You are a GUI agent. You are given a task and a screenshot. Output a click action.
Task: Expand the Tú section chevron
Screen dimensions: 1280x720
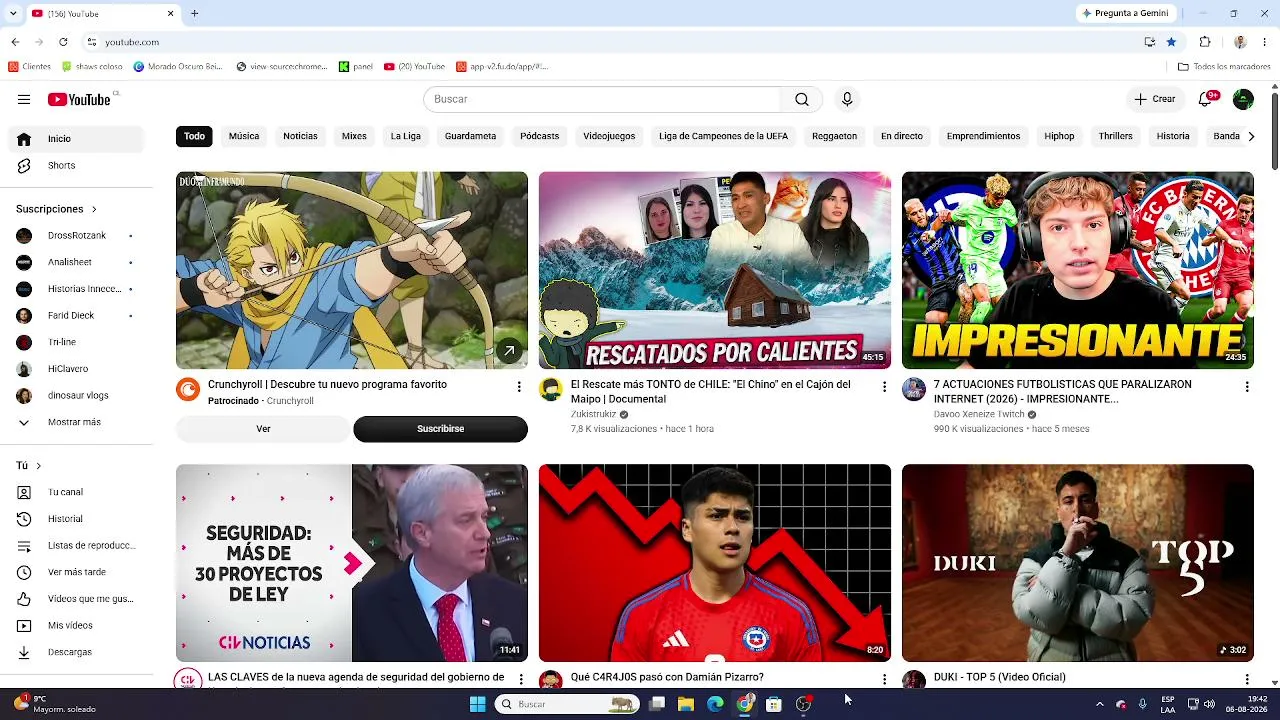pos(38,466)
